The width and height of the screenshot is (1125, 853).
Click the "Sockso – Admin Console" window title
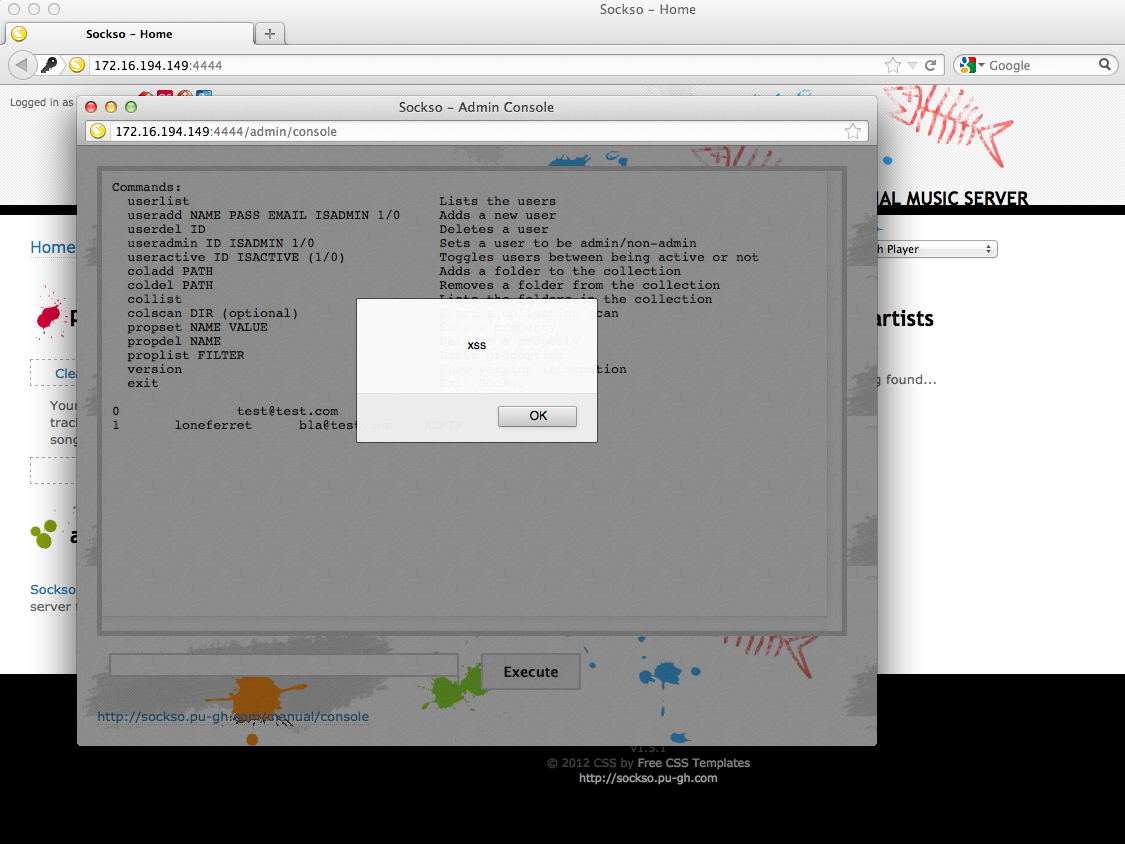click(476, 107)
